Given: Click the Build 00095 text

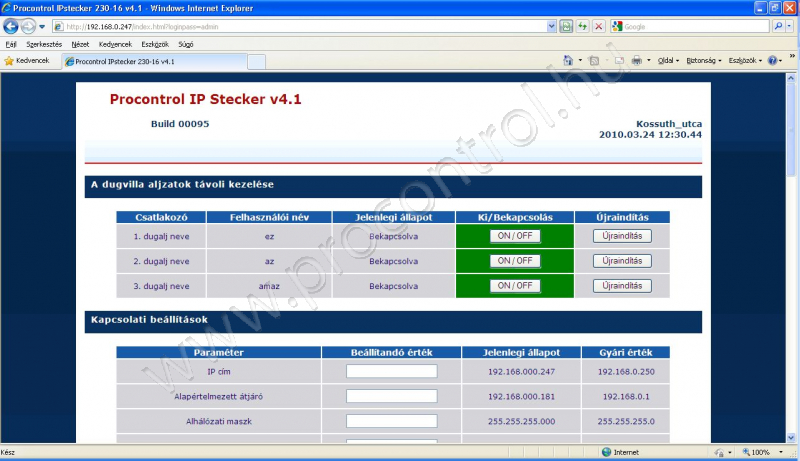Looking at the screenshot, I should pyautogui.click(x=180, y=124).
